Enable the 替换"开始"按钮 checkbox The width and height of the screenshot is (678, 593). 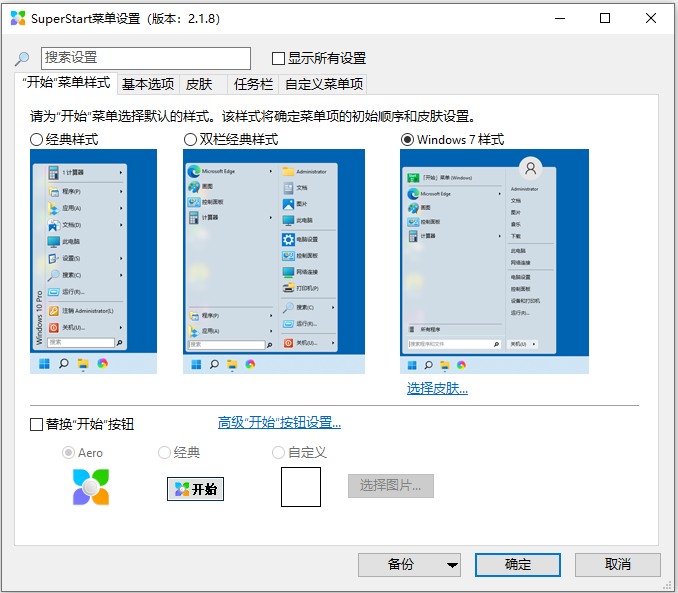click(x=36, y=424)
